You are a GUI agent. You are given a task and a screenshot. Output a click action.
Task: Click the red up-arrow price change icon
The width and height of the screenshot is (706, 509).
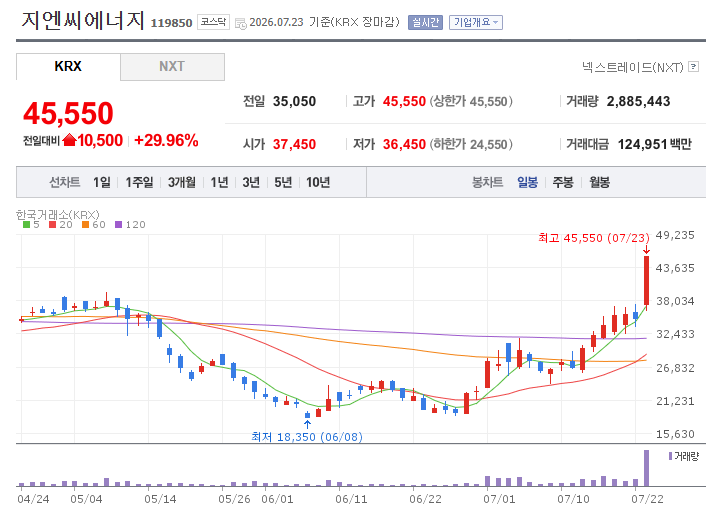[x=69, y=140]
